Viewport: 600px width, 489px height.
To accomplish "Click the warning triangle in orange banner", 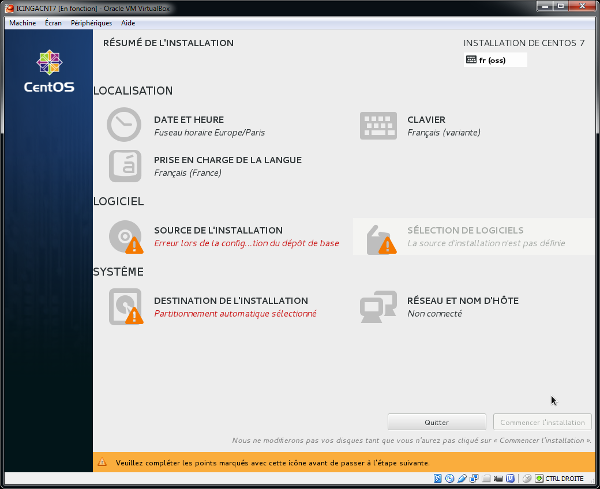I will tap(102, 462).
